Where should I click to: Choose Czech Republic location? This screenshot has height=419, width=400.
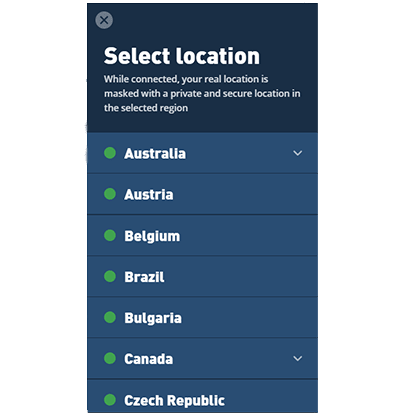202,396
